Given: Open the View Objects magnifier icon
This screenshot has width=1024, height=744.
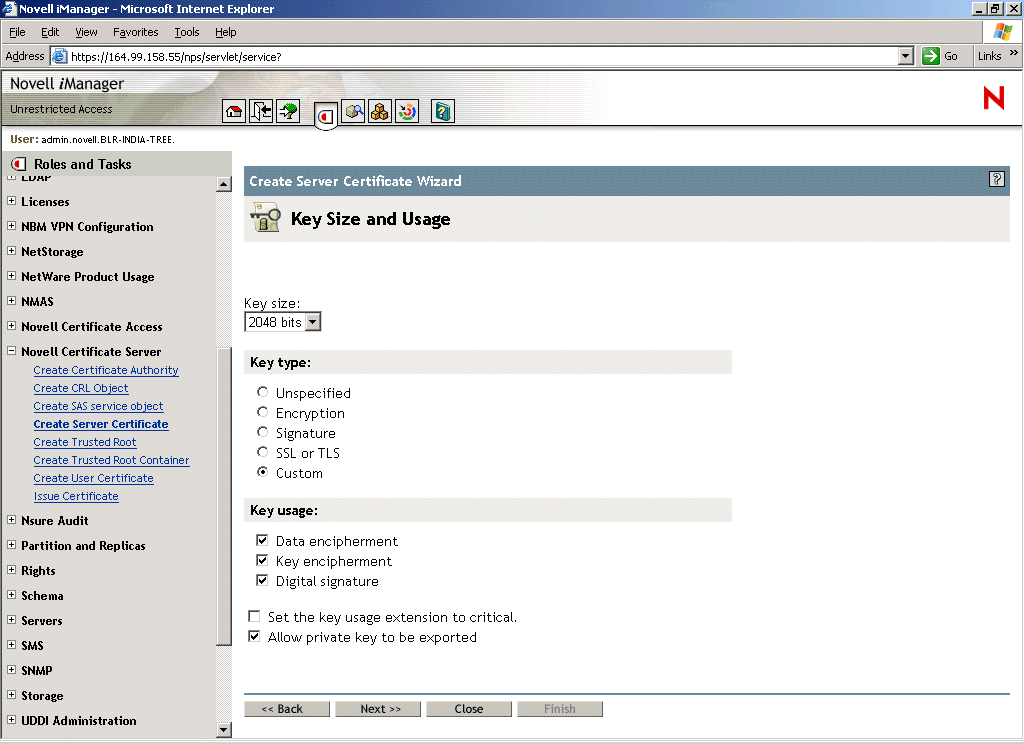Looking at the screenshot, I should click(x=353, y=112).
